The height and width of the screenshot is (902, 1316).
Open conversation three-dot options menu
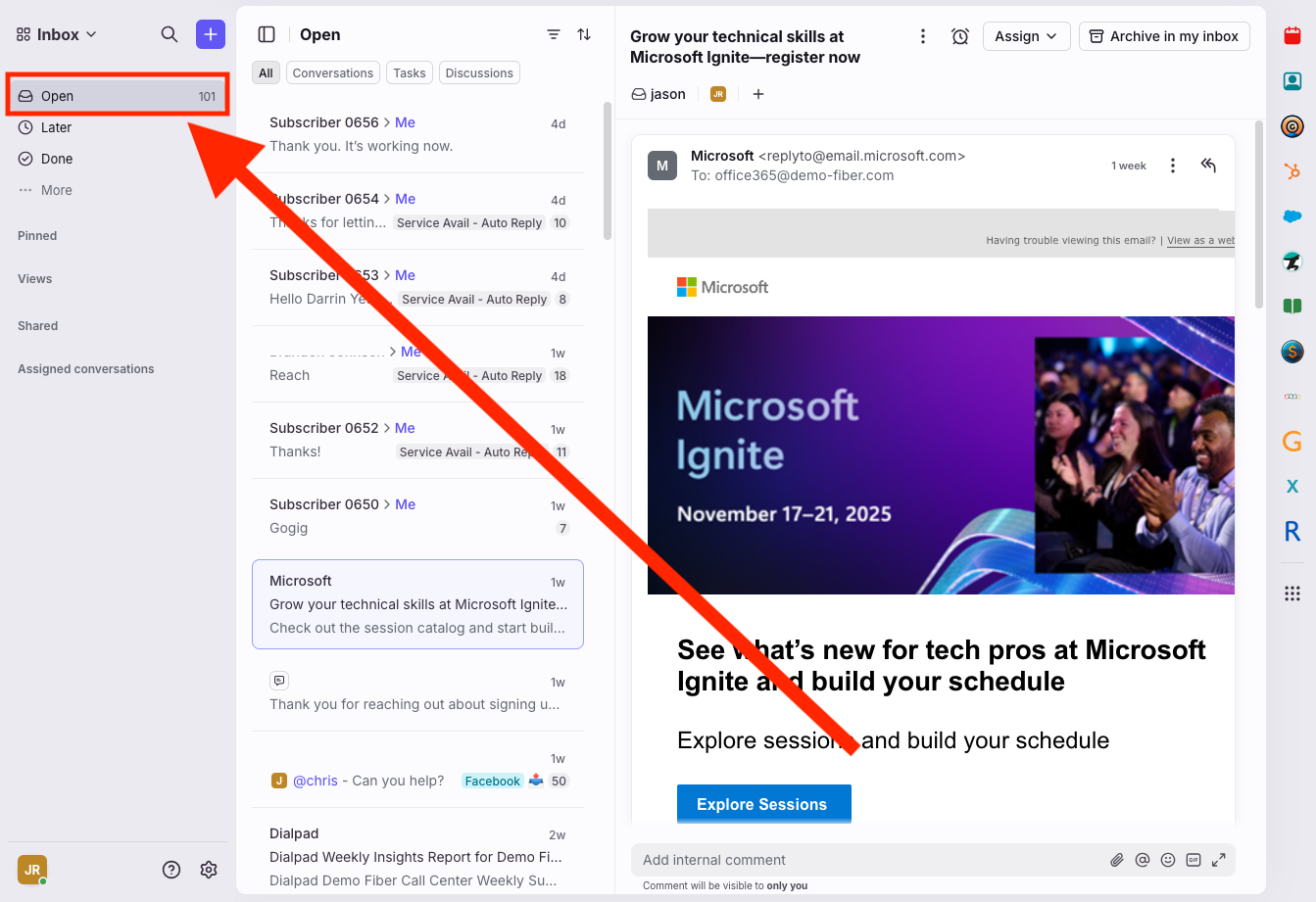point(922,36)
